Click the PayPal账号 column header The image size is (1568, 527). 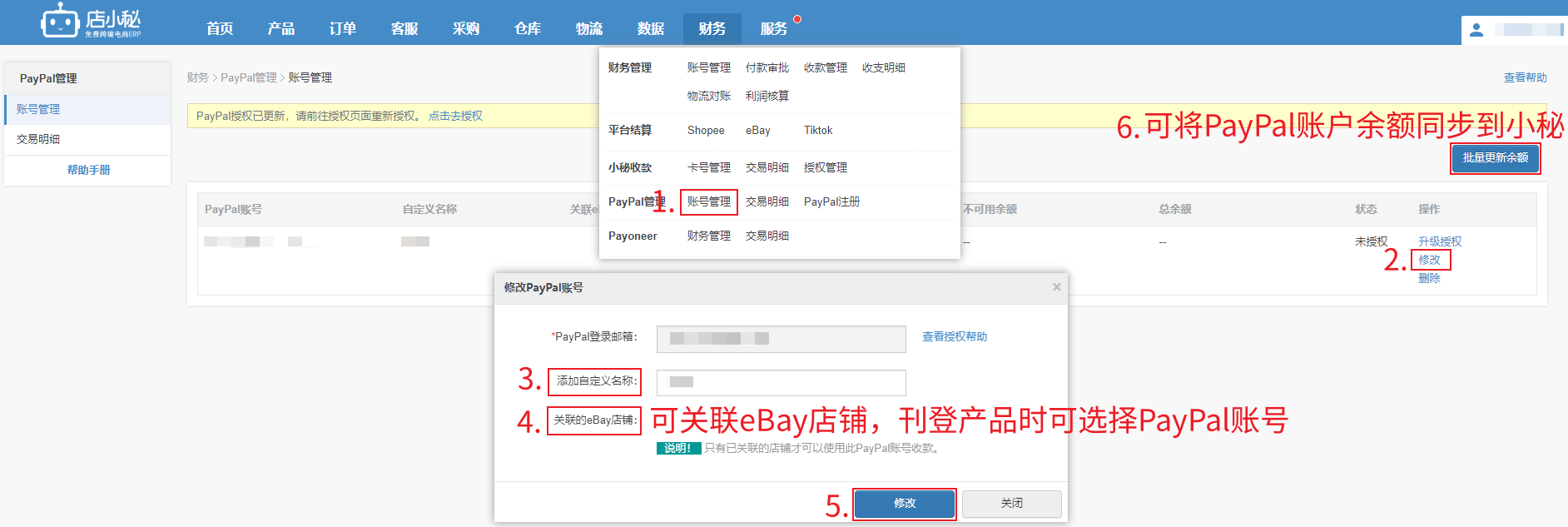pyautogui.click(x=233, y=209)
